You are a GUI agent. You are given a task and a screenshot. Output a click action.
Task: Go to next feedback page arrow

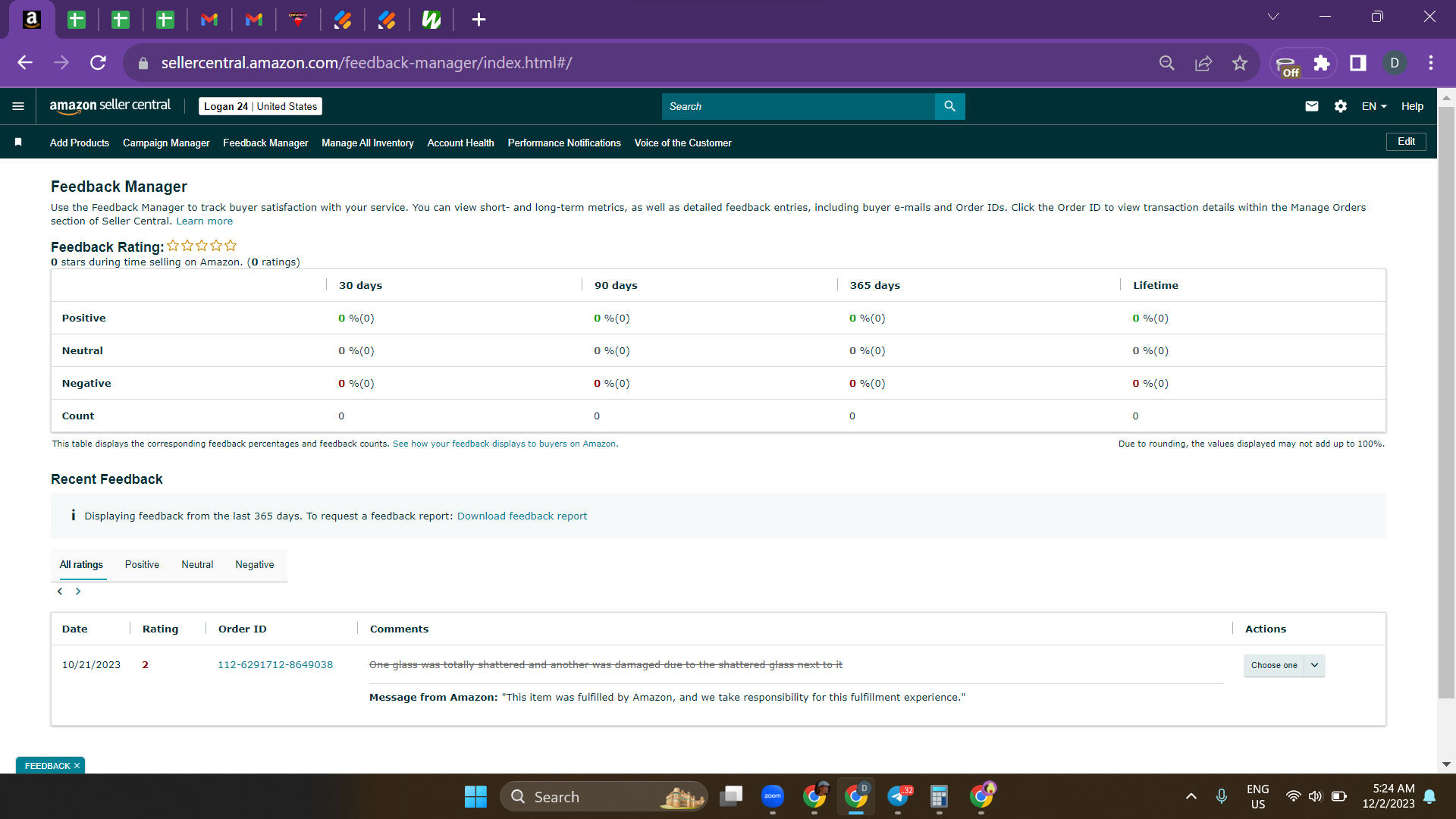tap(77, 591)
